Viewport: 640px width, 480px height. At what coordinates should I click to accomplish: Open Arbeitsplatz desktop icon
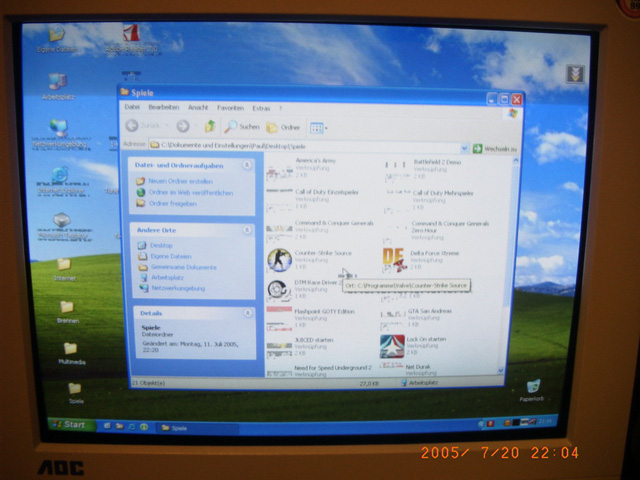click(x=58, y=87)
